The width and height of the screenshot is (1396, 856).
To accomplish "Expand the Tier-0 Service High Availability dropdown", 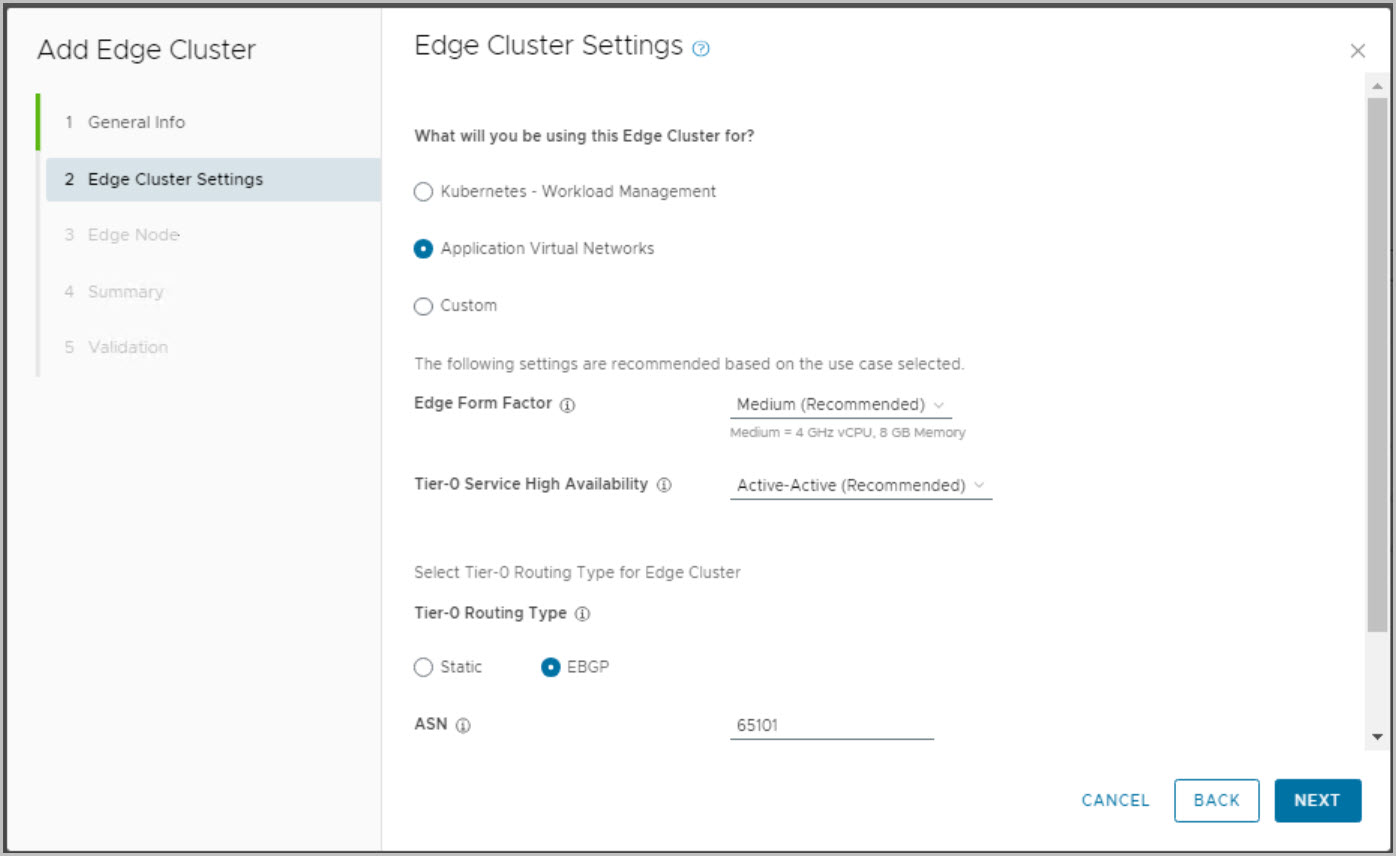I will click(860, 486).
